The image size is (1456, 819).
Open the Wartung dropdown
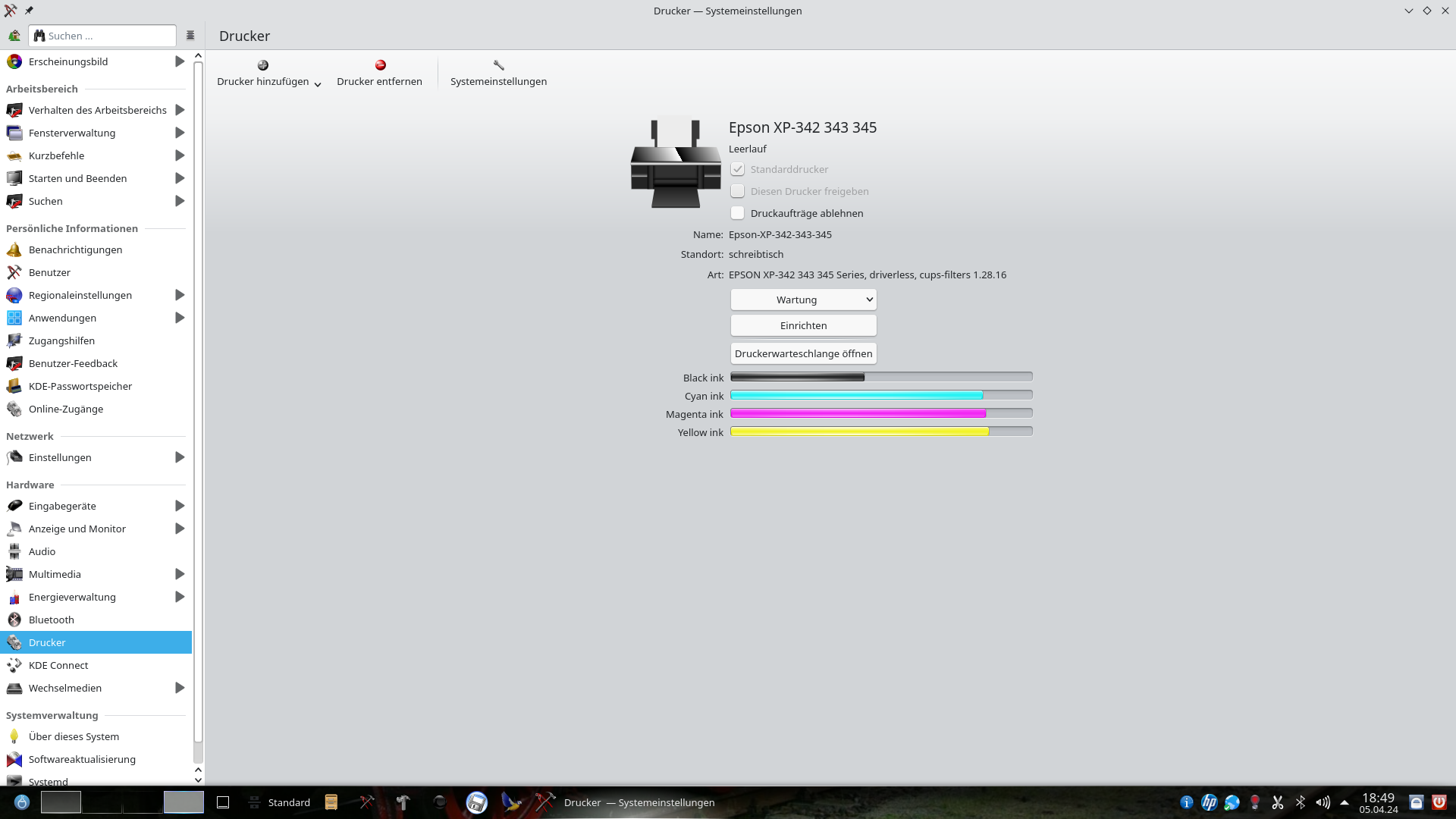(804, 300)
